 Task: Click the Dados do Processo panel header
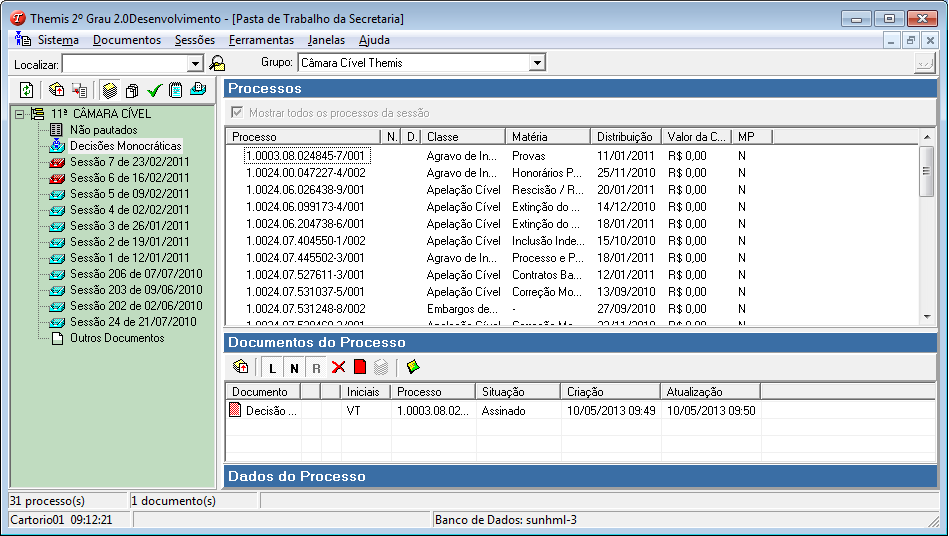click(580, 476)
